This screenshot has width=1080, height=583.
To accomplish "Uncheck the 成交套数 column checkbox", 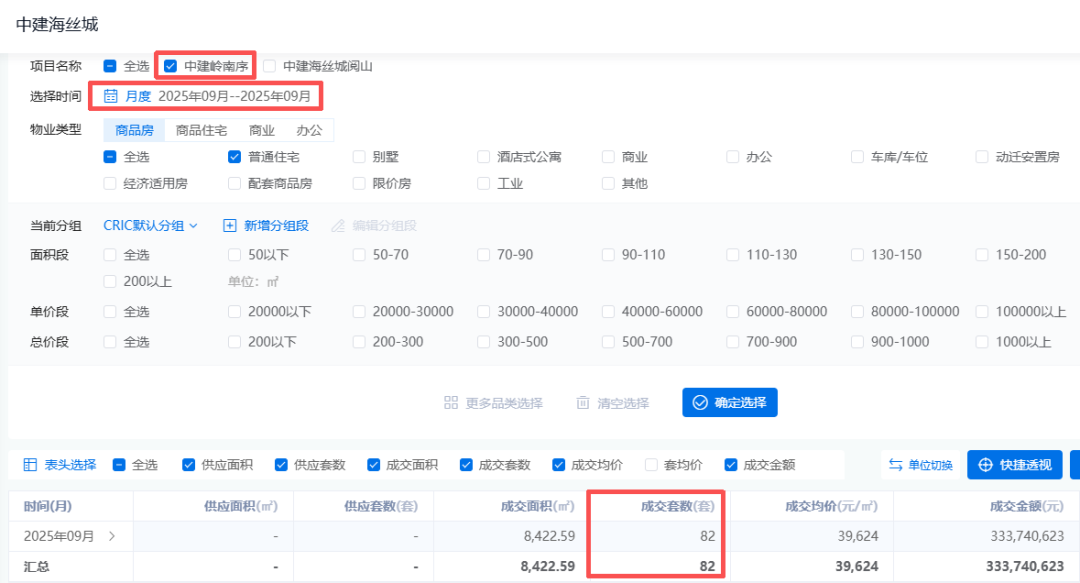I will pos(466,465).
